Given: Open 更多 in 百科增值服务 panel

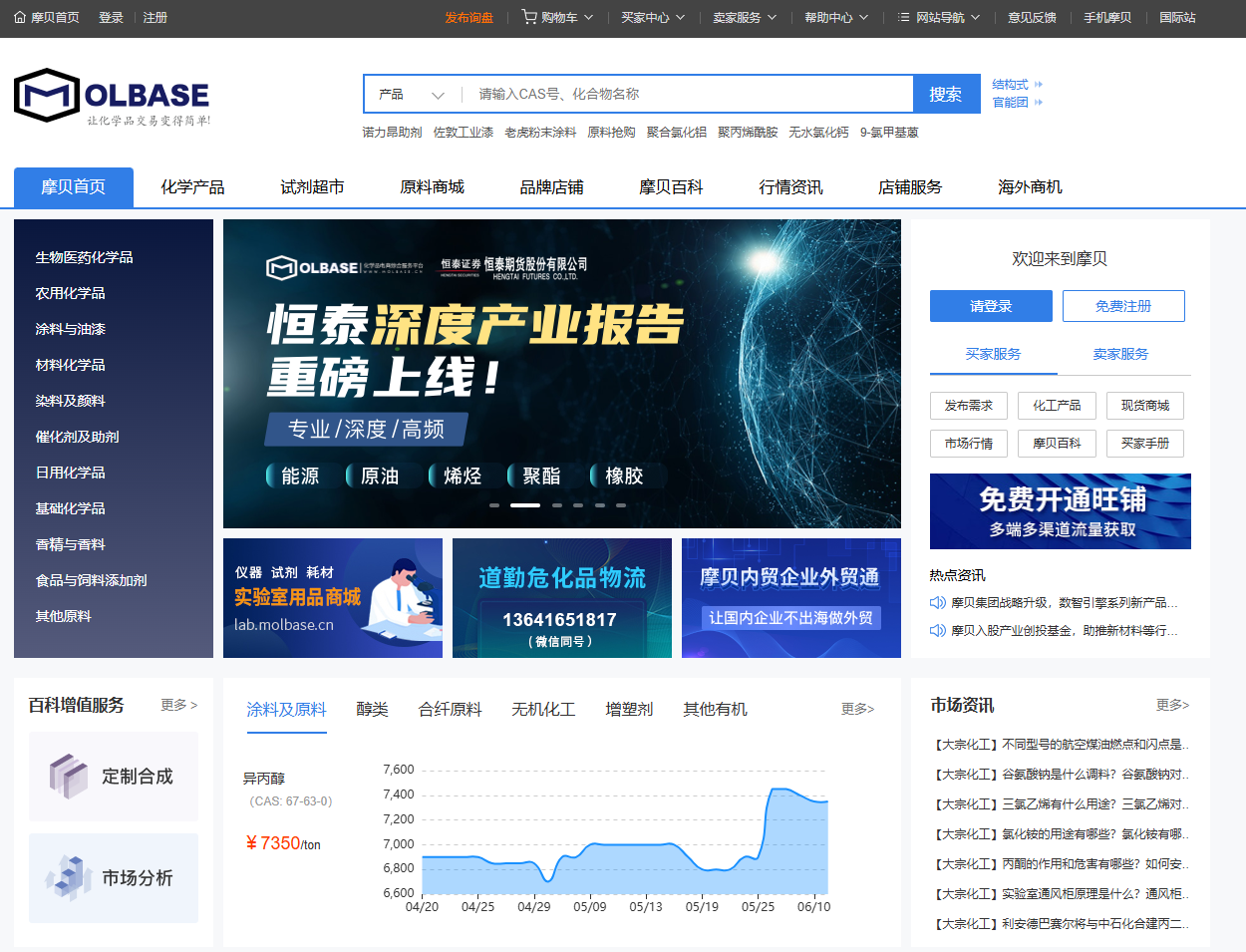Looking at the screenshot, I should click(179, 705).
